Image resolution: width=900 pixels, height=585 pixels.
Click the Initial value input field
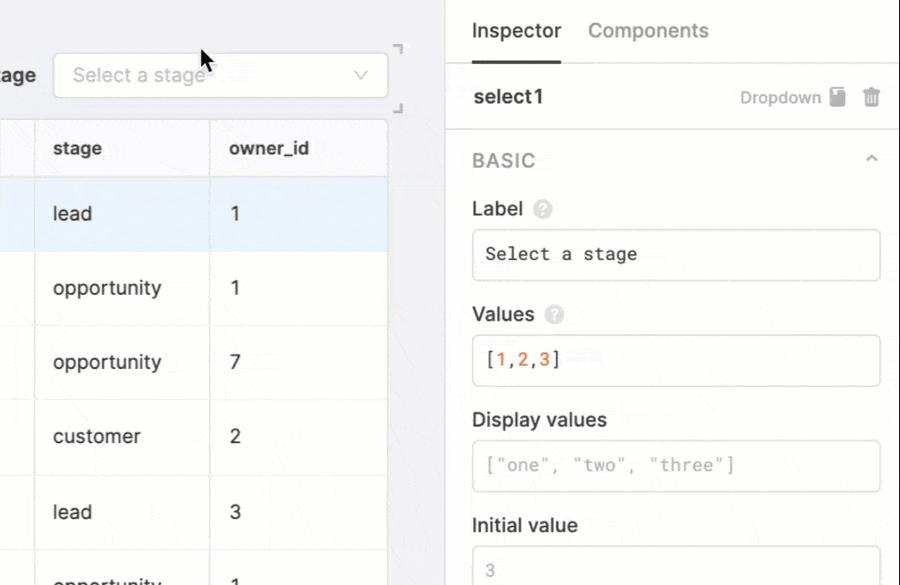[x=676, y=568]
